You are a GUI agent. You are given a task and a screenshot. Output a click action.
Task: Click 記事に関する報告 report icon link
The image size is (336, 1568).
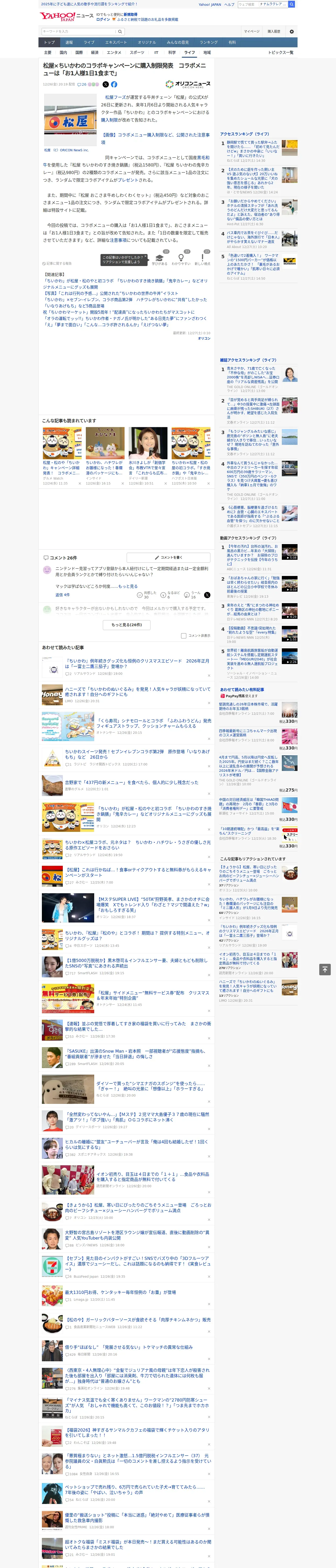[x=57, y=264]
